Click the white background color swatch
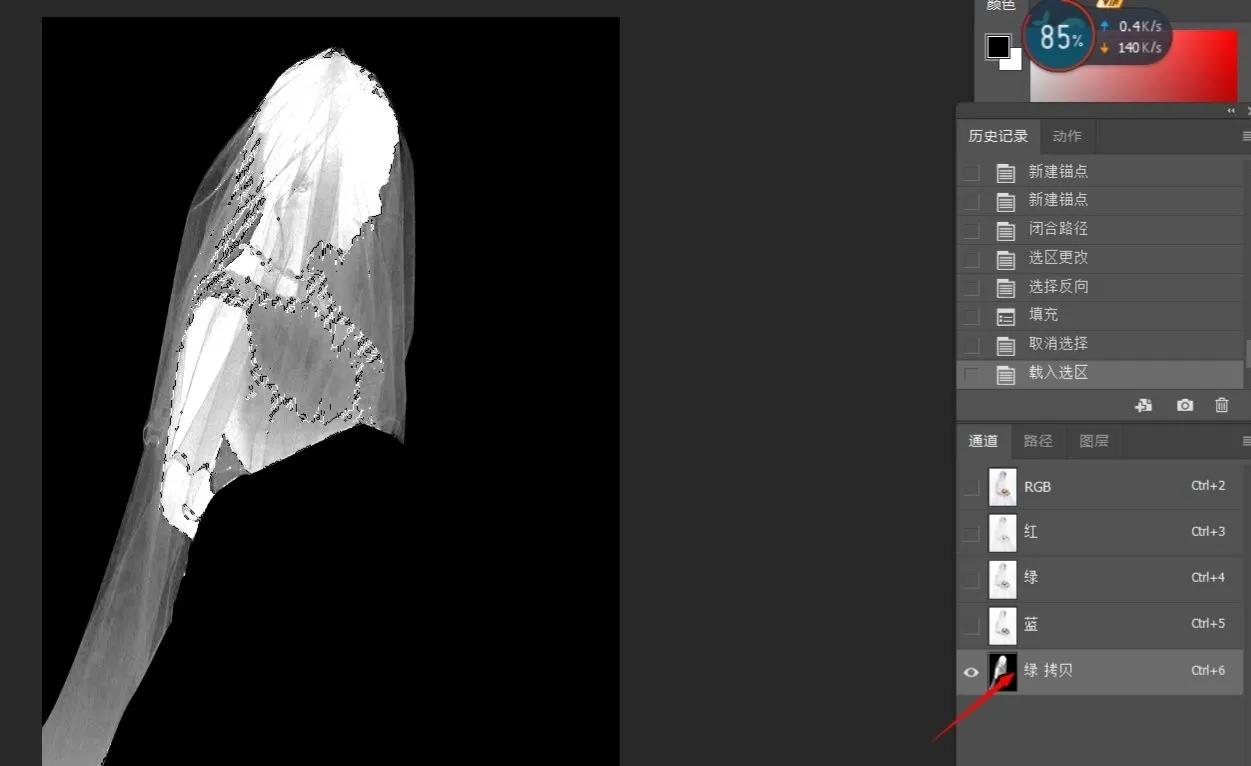The width and height of the screenshot is (1251, 766). [1015, 63]
